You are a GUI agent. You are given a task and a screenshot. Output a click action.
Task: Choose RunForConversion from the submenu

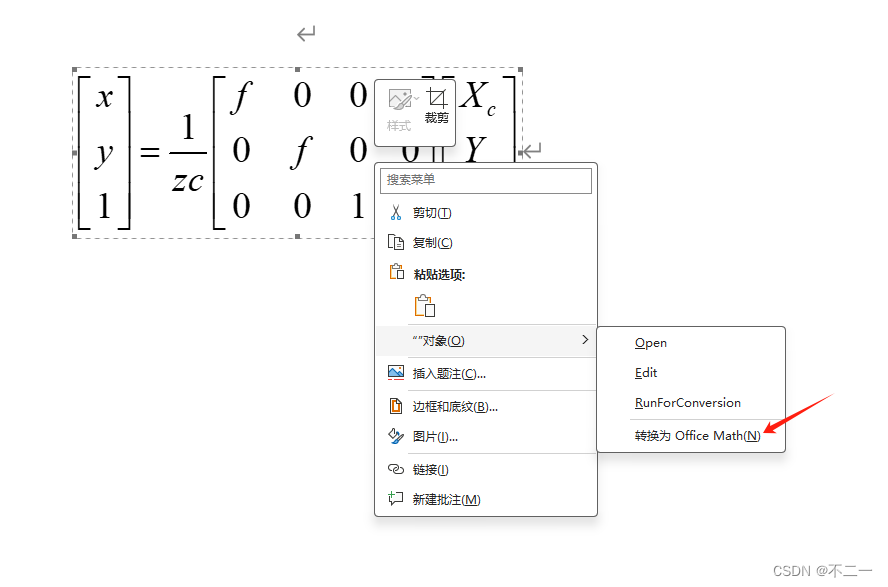pyautogui.click(x=689, y=403)
